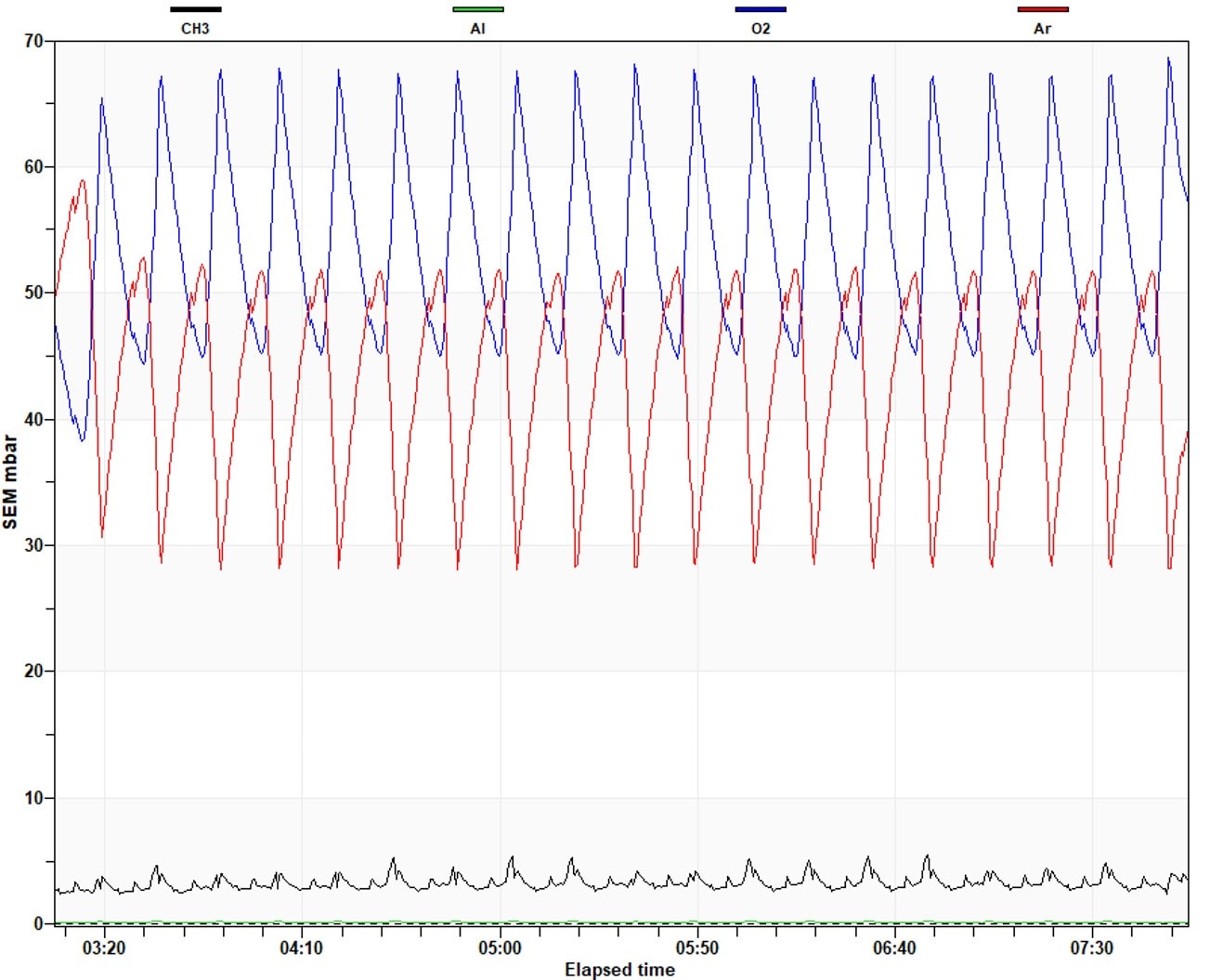The width and height of the screenshot is (1223, 980).
Task: Select the Al legend label
Action: (x=477, y=29)
